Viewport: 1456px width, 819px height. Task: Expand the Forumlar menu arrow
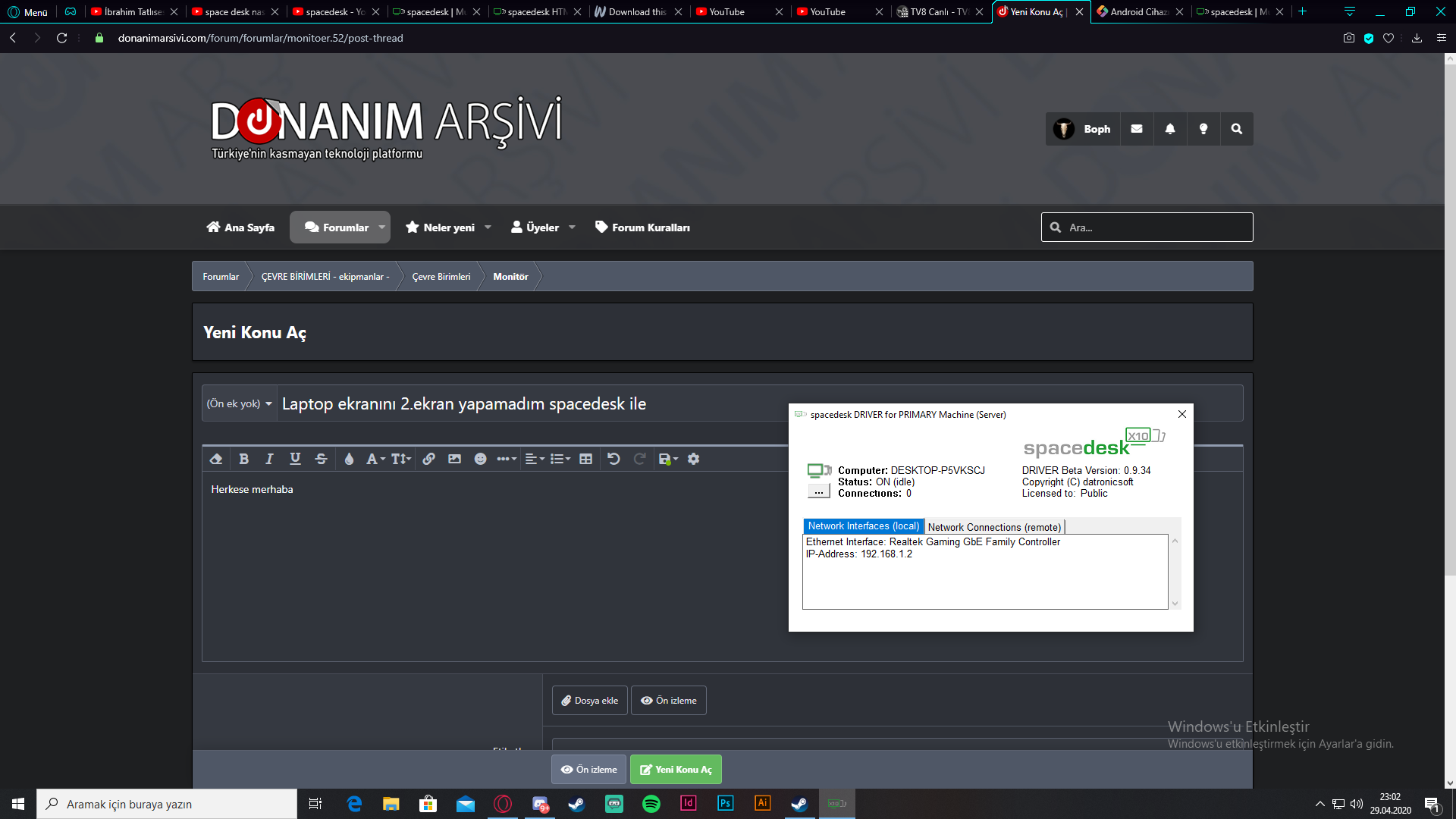(x=382, y=227)
